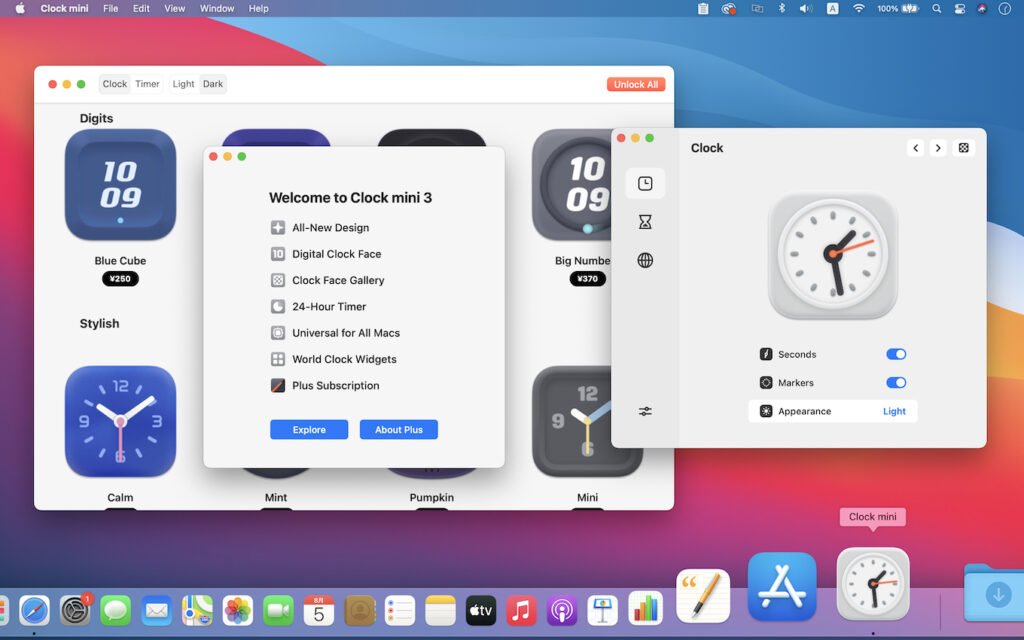Open extra settings via the sliders icon
Viewport: 1024px width, 640px height.
click(645, 411)
